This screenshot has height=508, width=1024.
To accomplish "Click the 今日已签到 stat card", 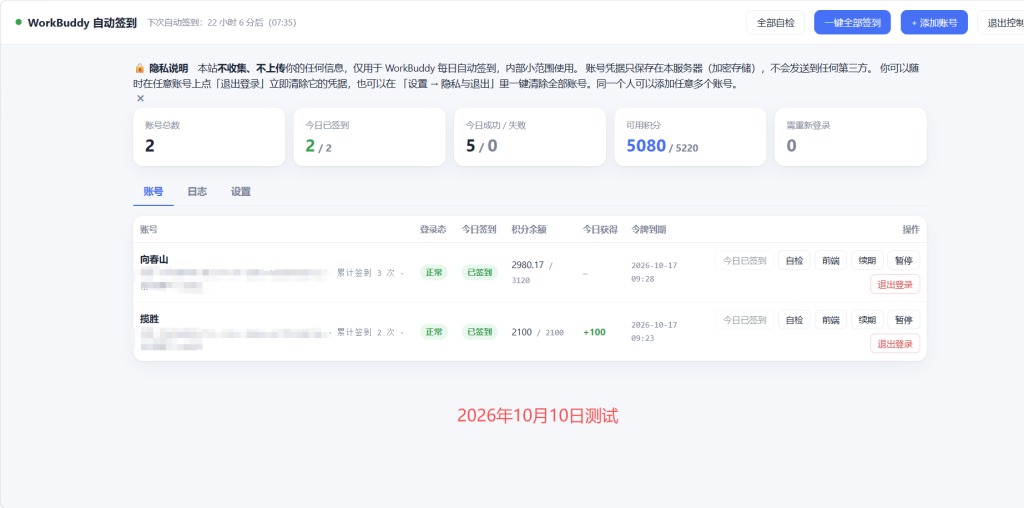I will (x=370, y=137).
